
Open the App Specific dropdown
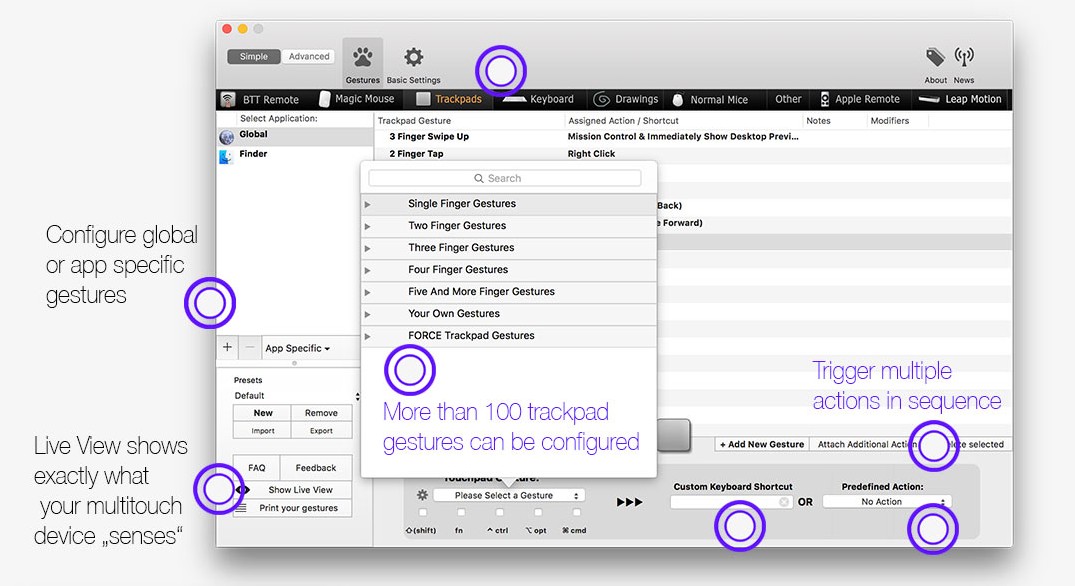[297, 348]
